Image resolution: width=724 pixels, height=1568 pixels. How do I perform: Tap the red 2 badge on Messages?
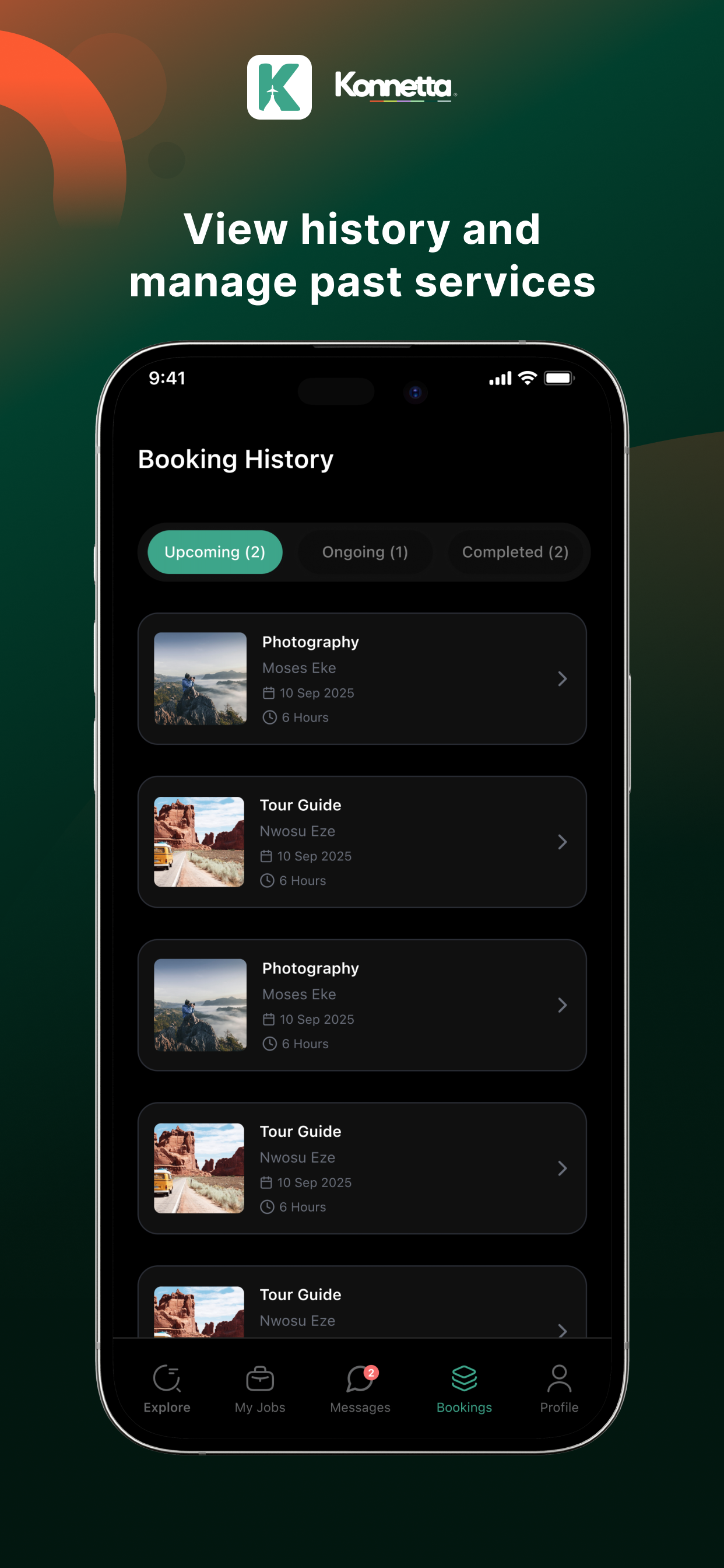pos(371,1373)
